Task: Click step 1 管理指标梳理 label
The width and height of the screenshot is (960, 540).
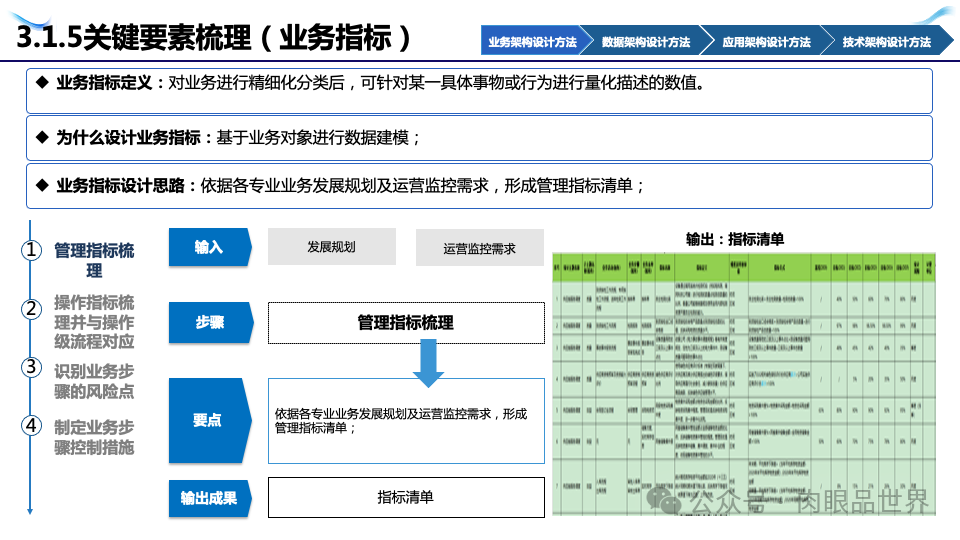Action: coord(94,260)
